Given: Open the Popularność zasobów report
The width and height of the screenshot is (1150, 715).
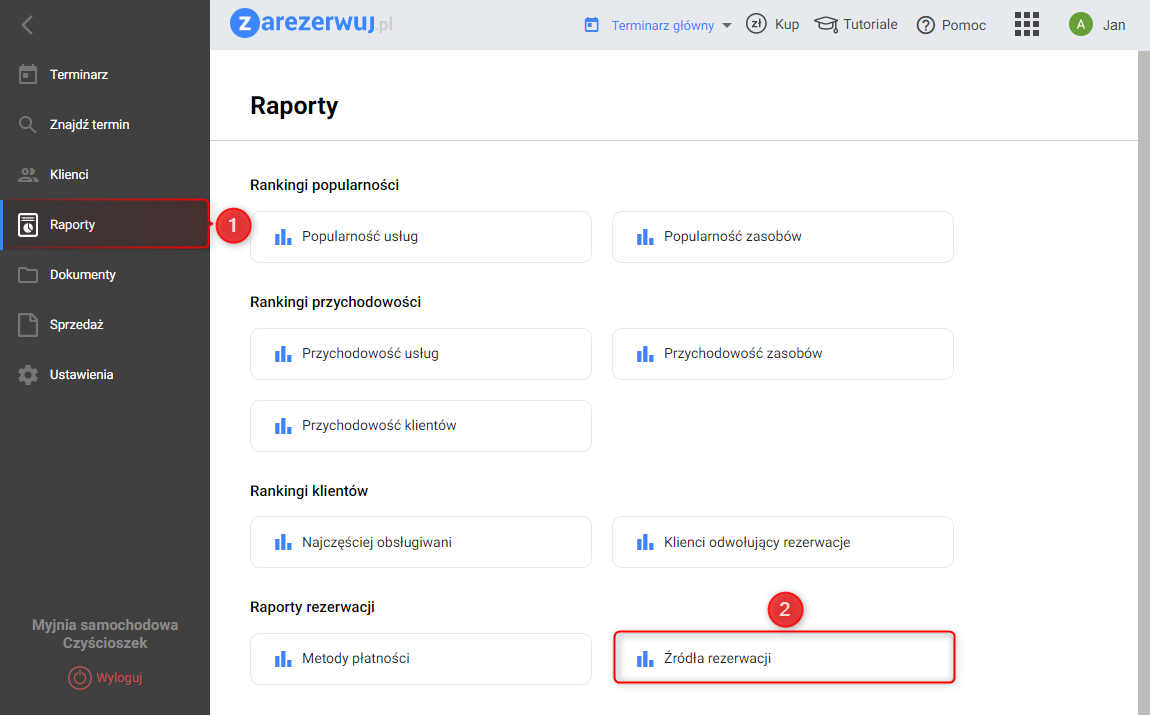Looking at the screenshot, I should (783, 237).
